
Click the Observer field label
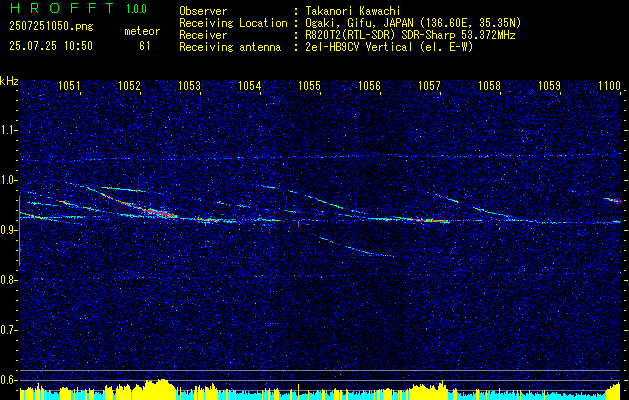pos(203,11)
